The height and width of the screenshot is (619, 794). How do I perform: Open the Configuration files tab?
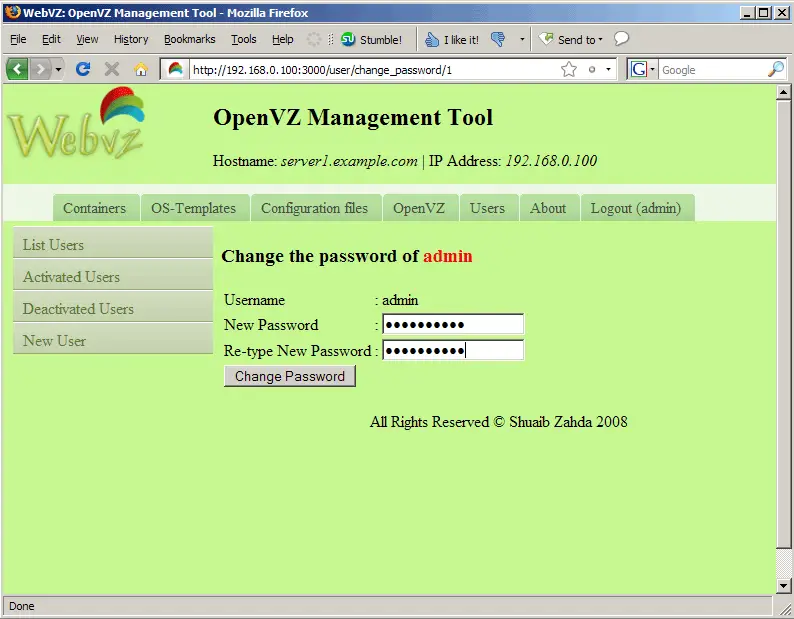click(x=314, y=208)
